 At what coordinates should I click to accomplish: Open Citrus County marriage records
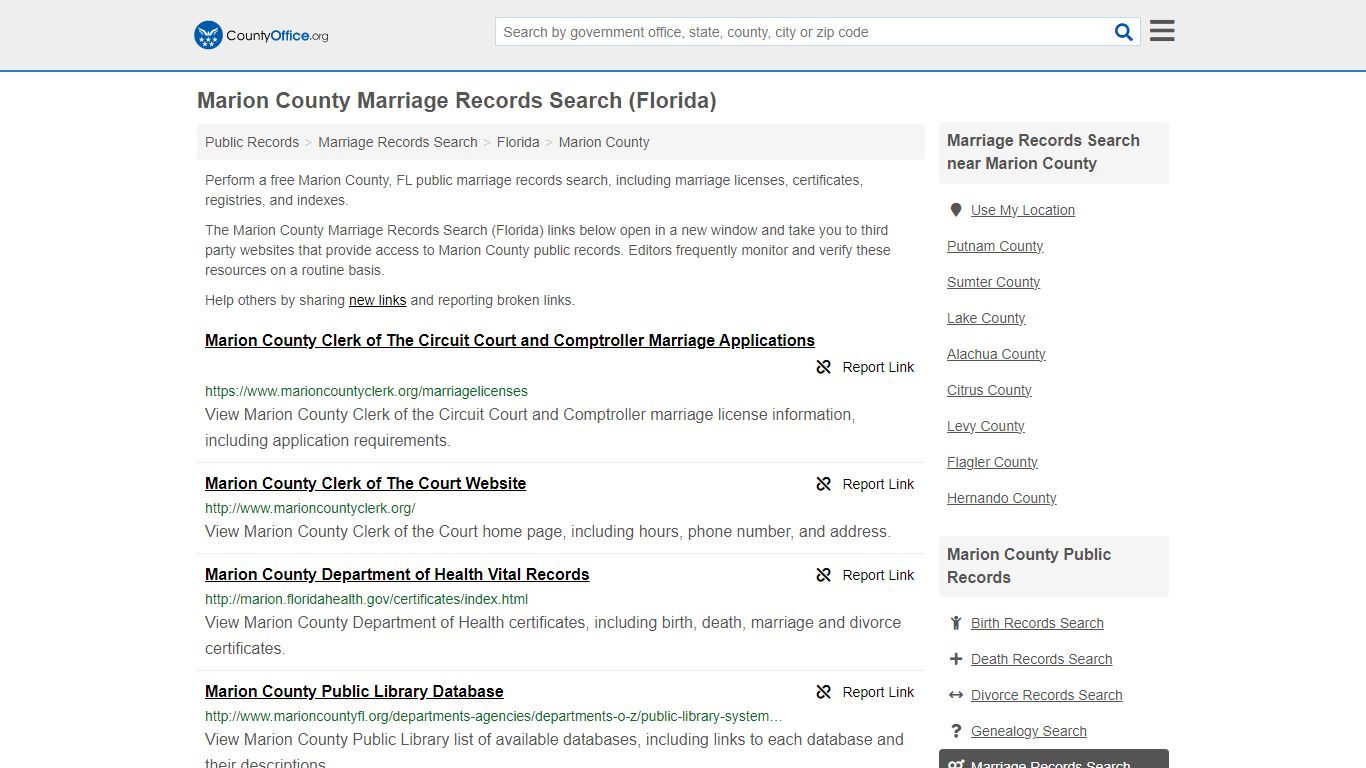coord(989,390)
